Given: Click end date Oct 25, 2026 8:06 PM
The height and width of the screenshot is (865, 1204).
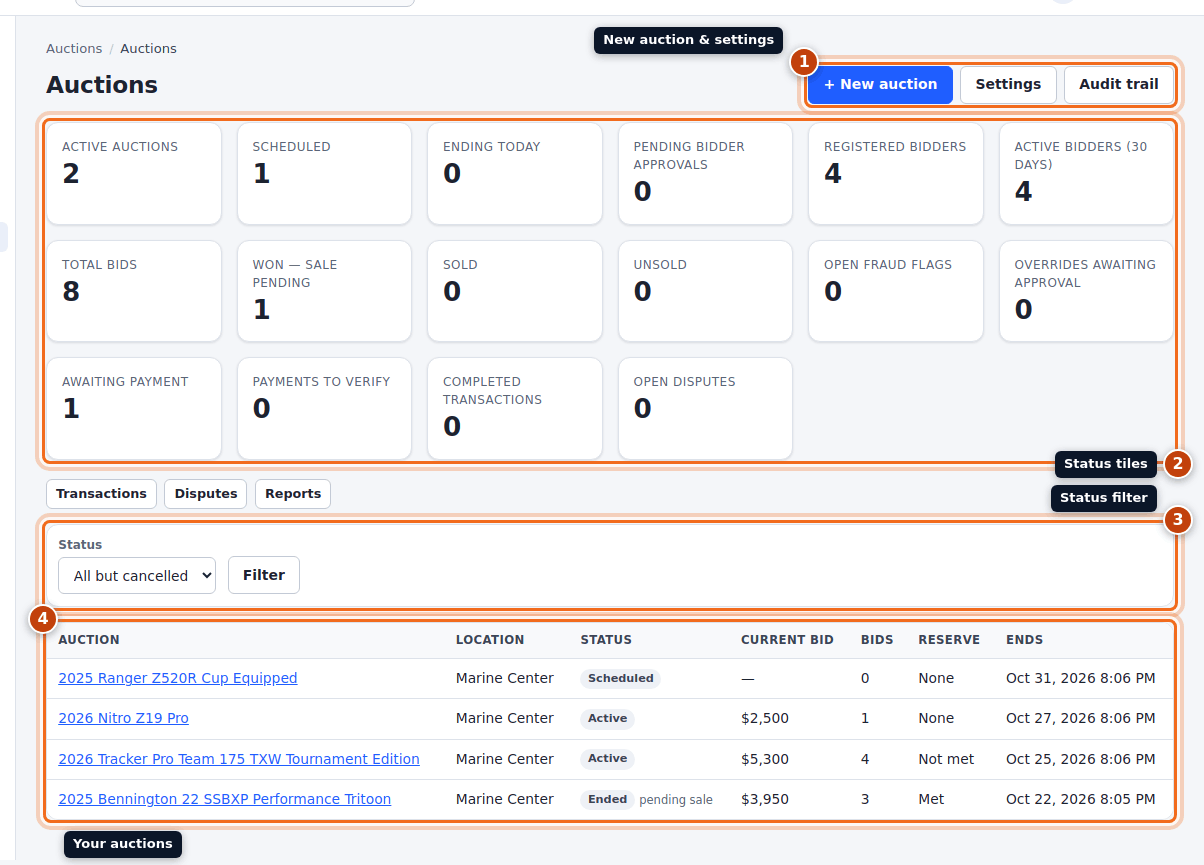Looking at the screenshot, I should (1080, 759).
